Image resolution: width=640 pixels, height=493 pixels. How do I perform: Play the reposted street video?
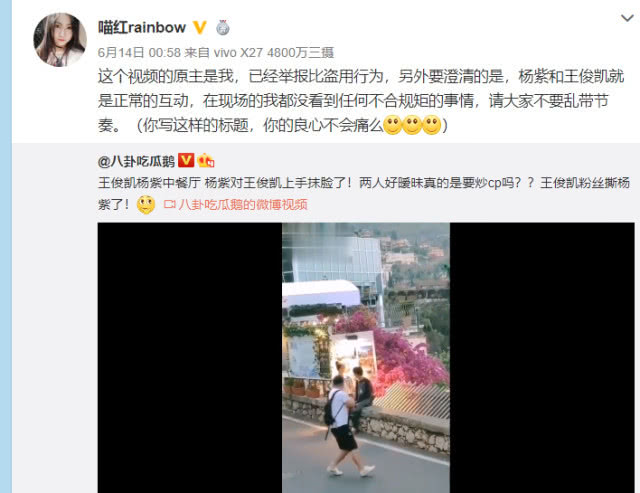pyautogui.click(x=366, y=358)
